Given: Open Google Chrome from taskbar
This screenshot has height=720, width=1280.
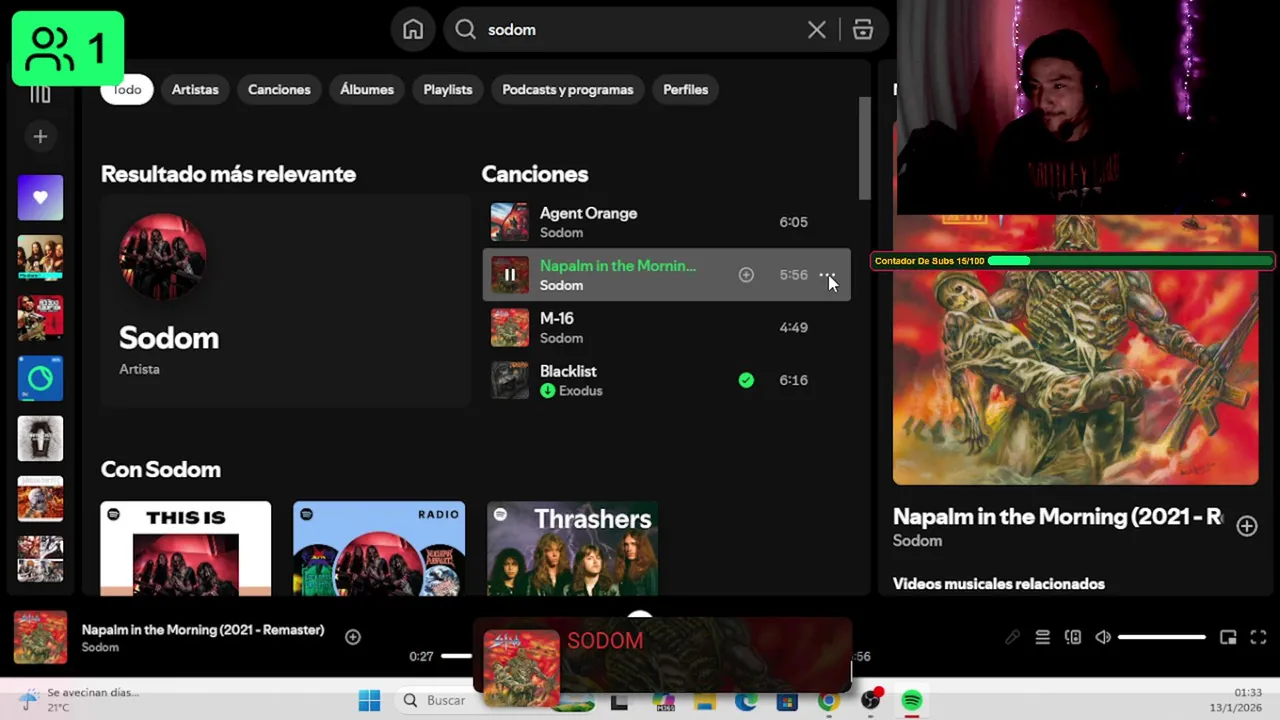Looking at the screenshot, I should coord(828,701).
